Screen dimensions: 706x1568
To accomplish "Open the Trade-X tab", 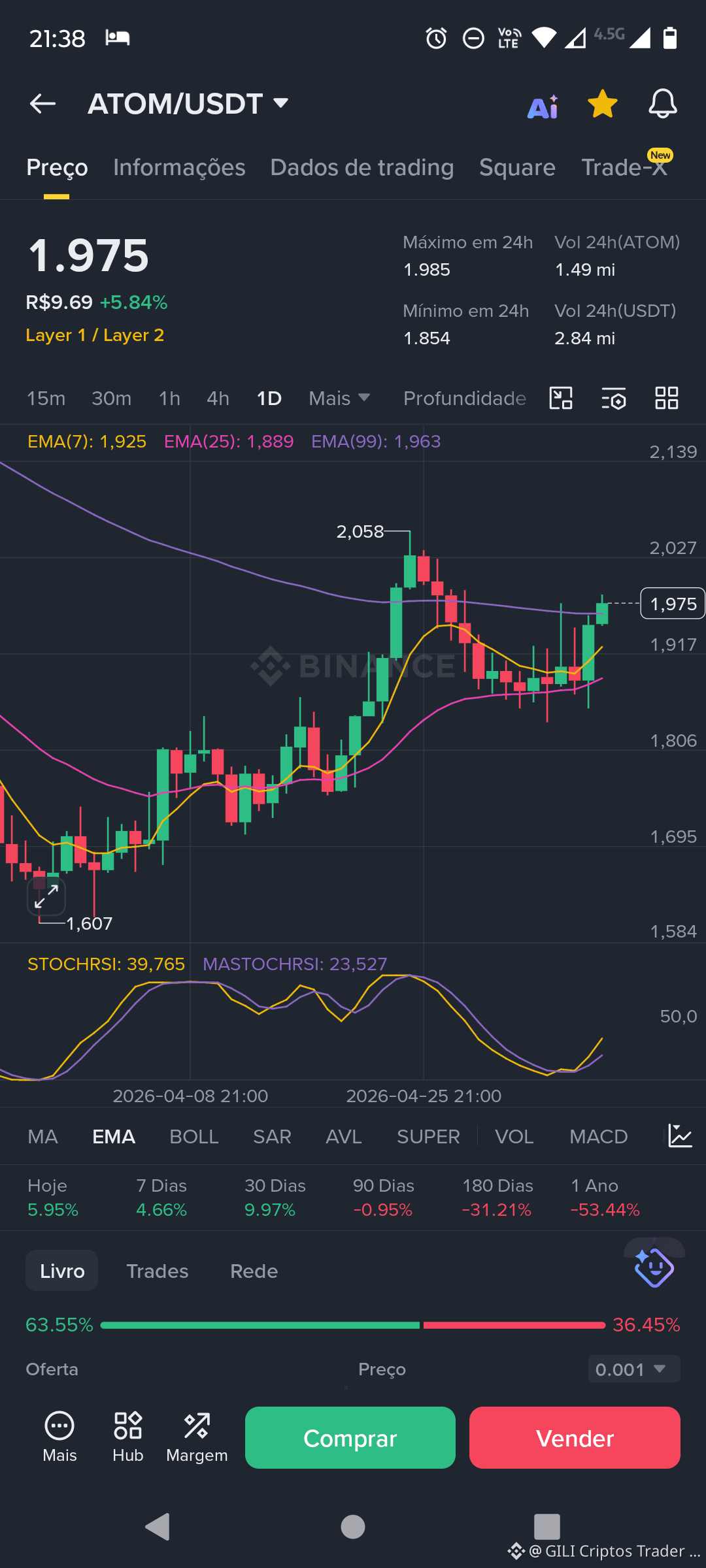I will tap(625, 167).
